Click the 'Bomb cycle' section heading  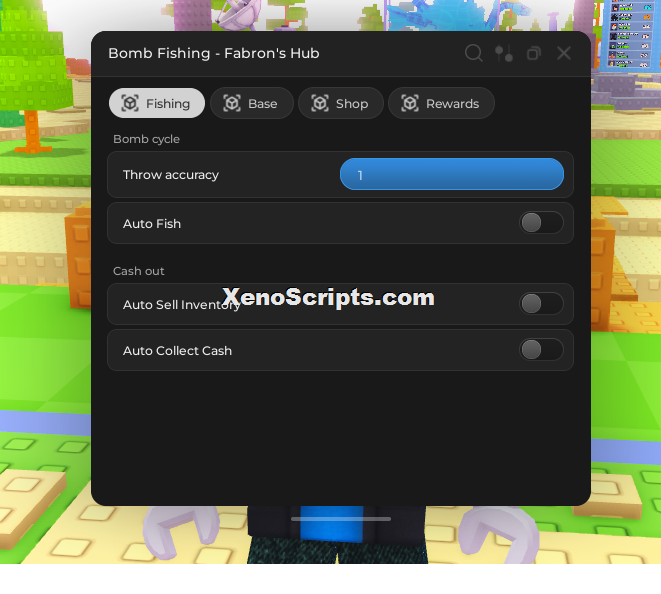pos(146,139)
